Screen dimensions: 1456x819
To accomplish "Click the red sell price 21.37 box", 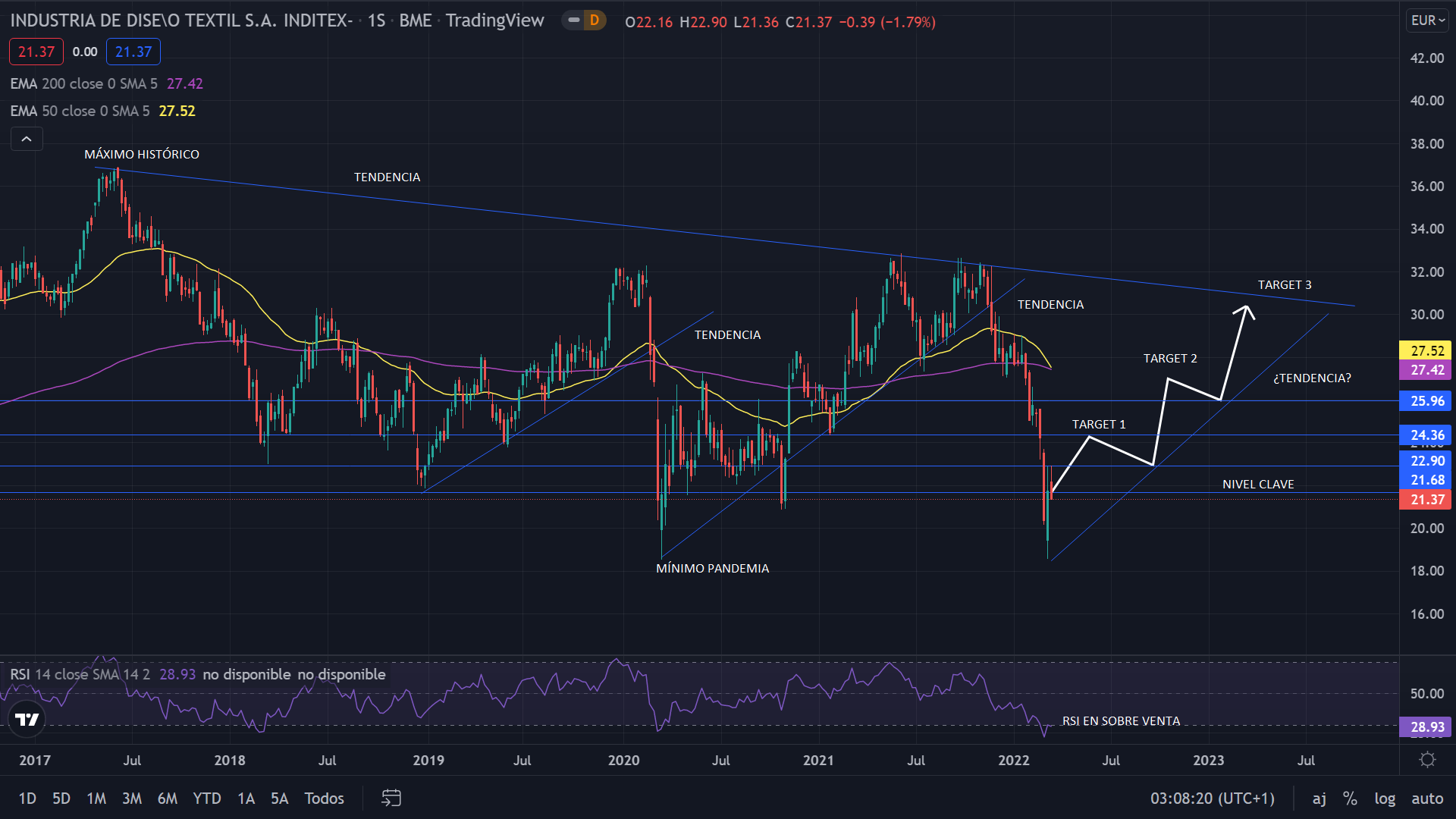I will pos(36,52).
